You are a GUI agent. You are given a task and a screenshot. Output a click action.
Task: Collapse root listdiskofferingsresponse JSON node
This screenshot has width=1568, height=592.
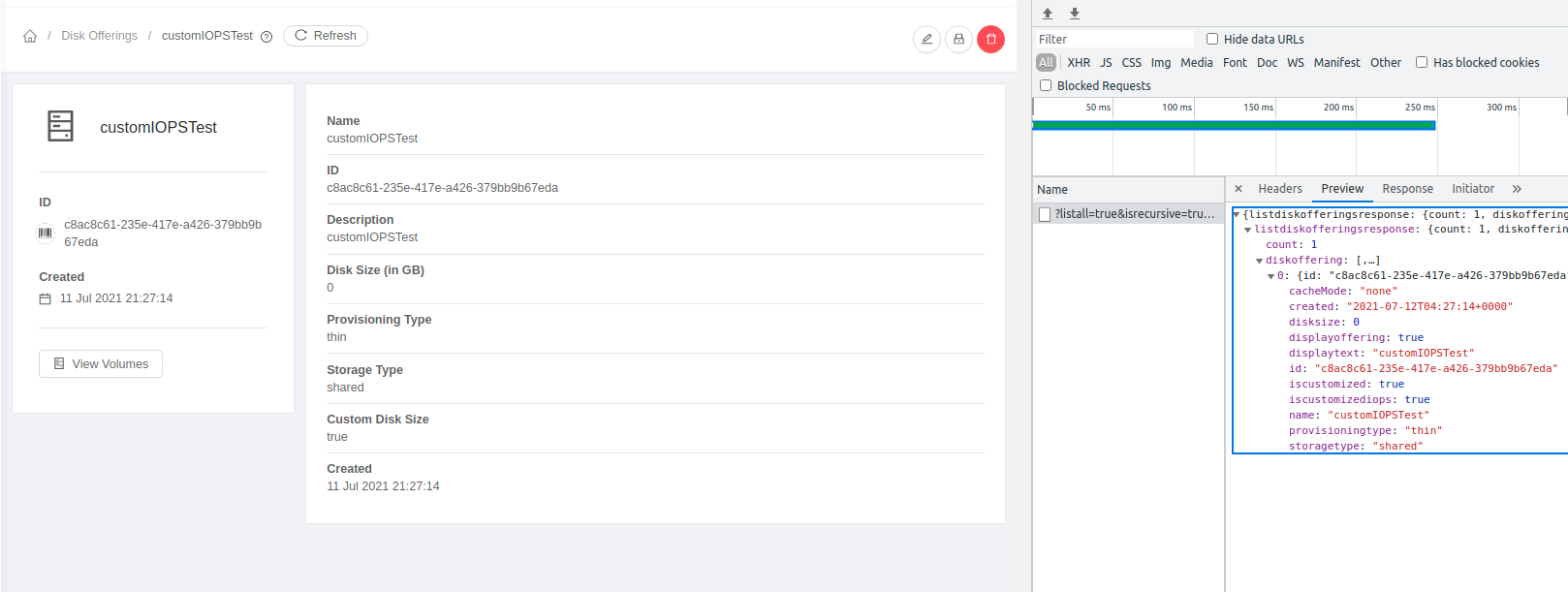tap(1237, 215)
